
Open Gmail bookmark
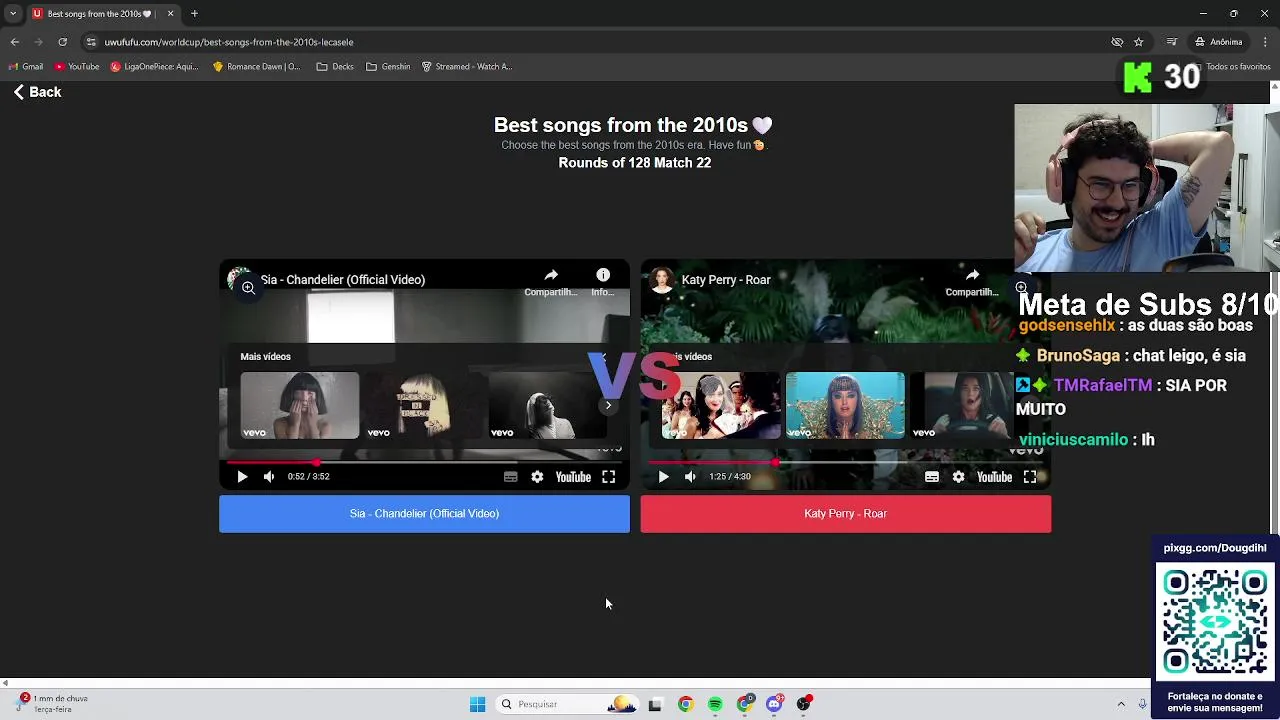(26, 67)
